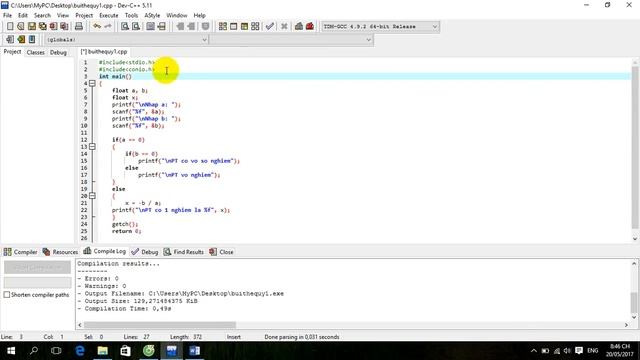
Task: Switch to the Debug sidebar tab
Action: [58, 52]
